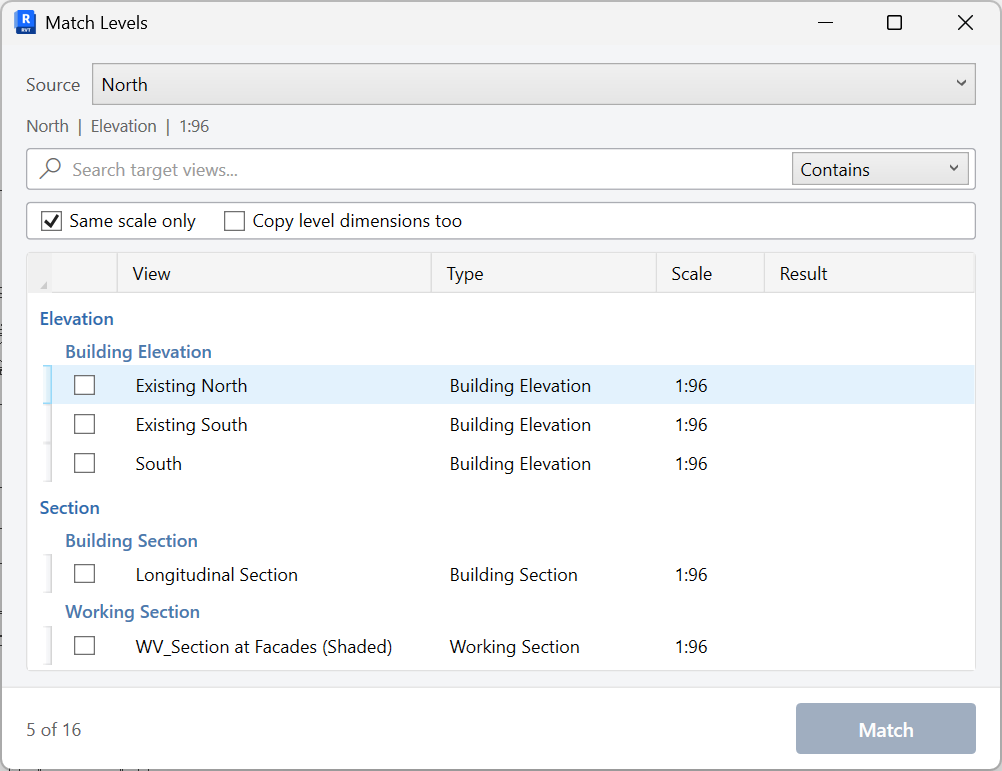
Task: Select Longitudinal Section view name
Action: [x=217, y=575]
